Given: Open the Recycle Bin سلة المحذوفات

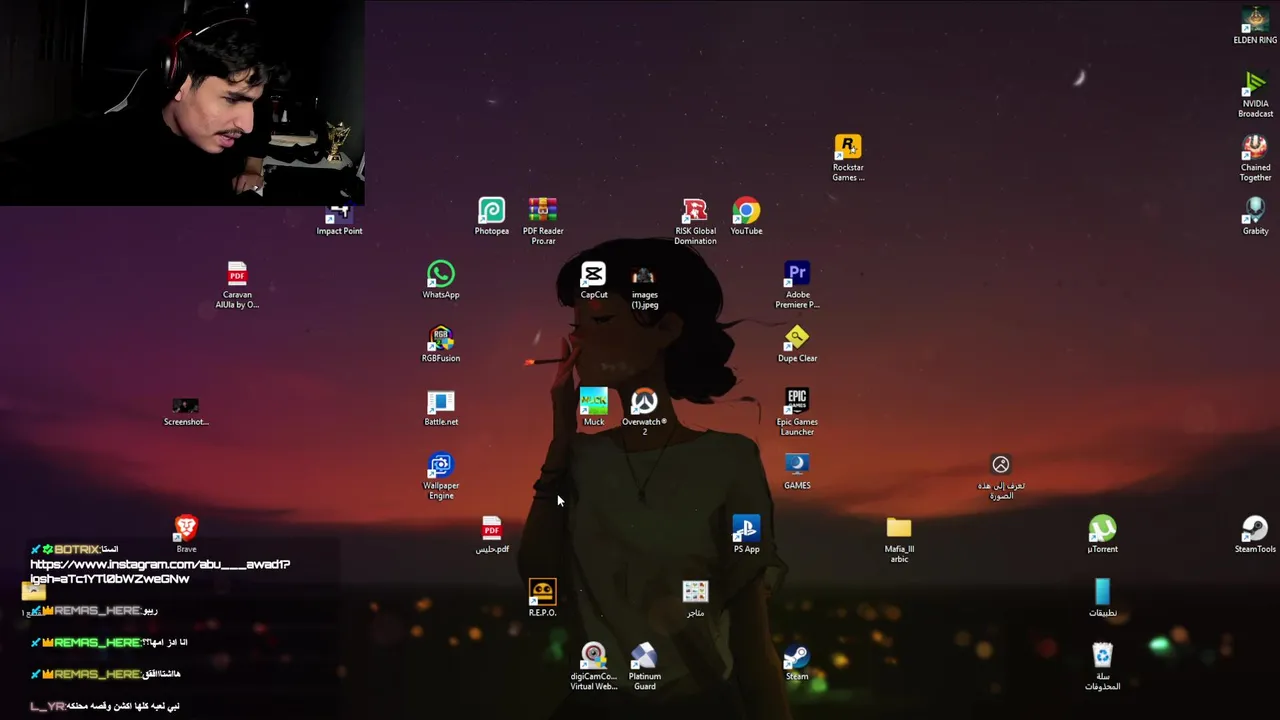Looking at the screenshot, I should point(1102,667).
